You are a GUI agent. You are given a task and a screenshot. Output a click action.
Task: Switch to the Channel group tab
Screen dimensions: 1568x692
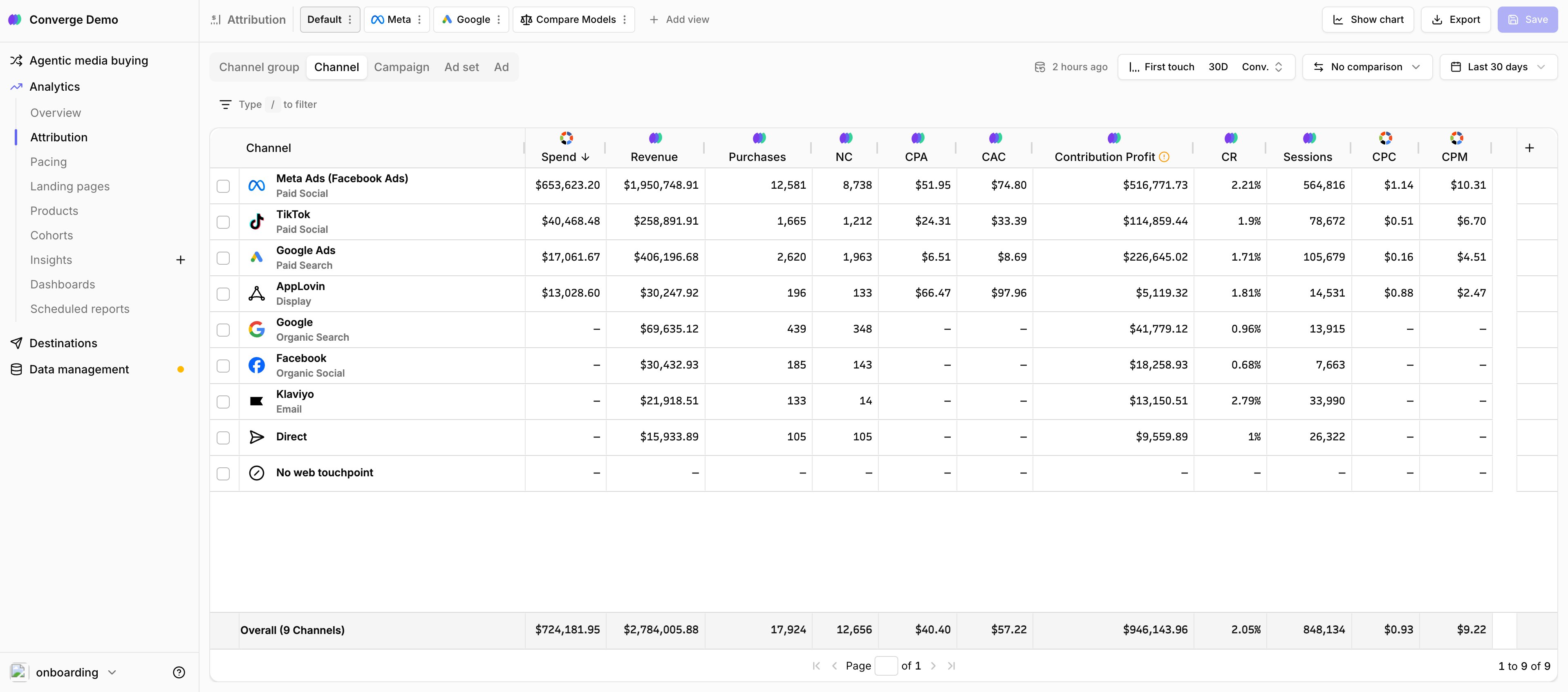(259, 67)
